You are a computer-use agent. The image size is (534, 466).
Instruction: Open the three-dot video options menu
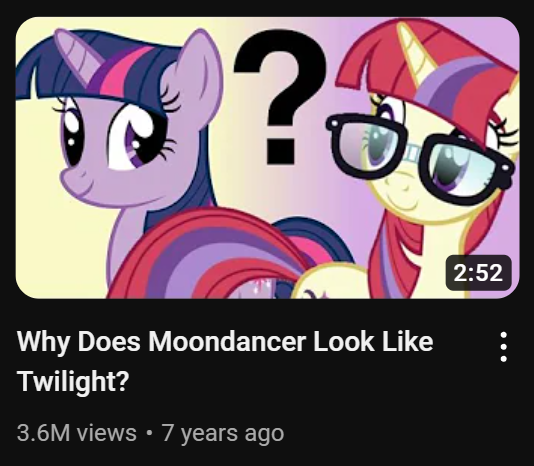504,347
